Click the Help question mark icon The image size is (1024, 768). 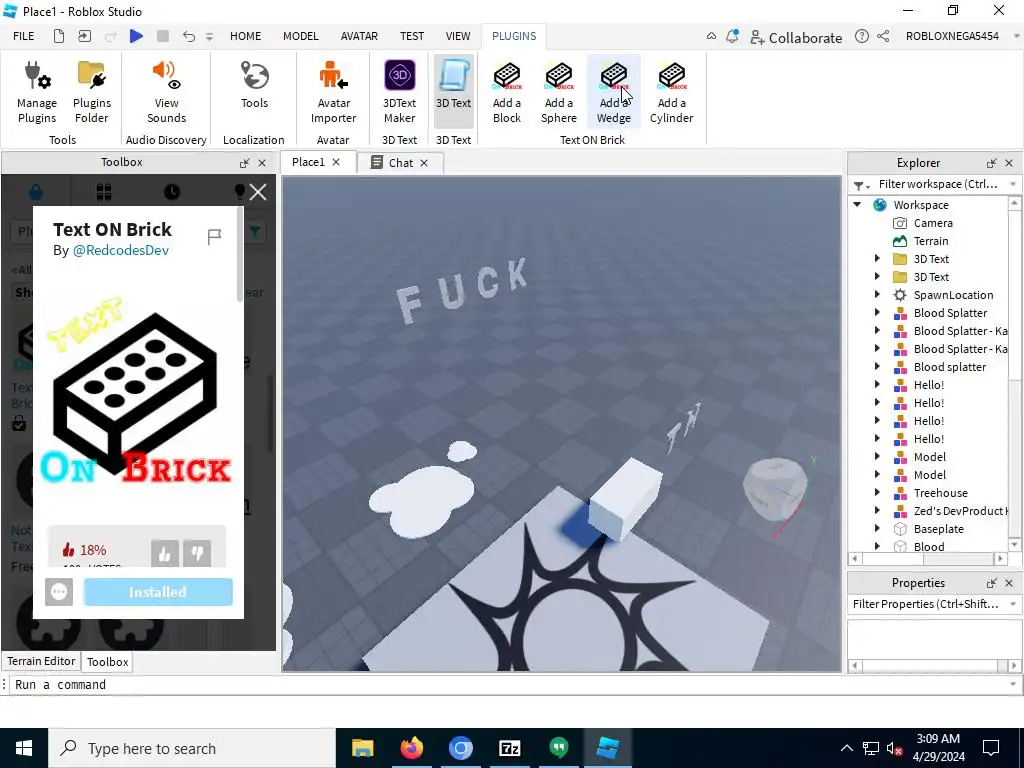pos(862,36)
